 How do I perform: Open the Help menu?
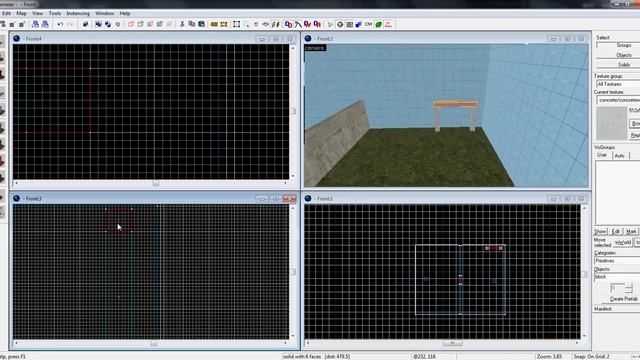pos(125,13)
